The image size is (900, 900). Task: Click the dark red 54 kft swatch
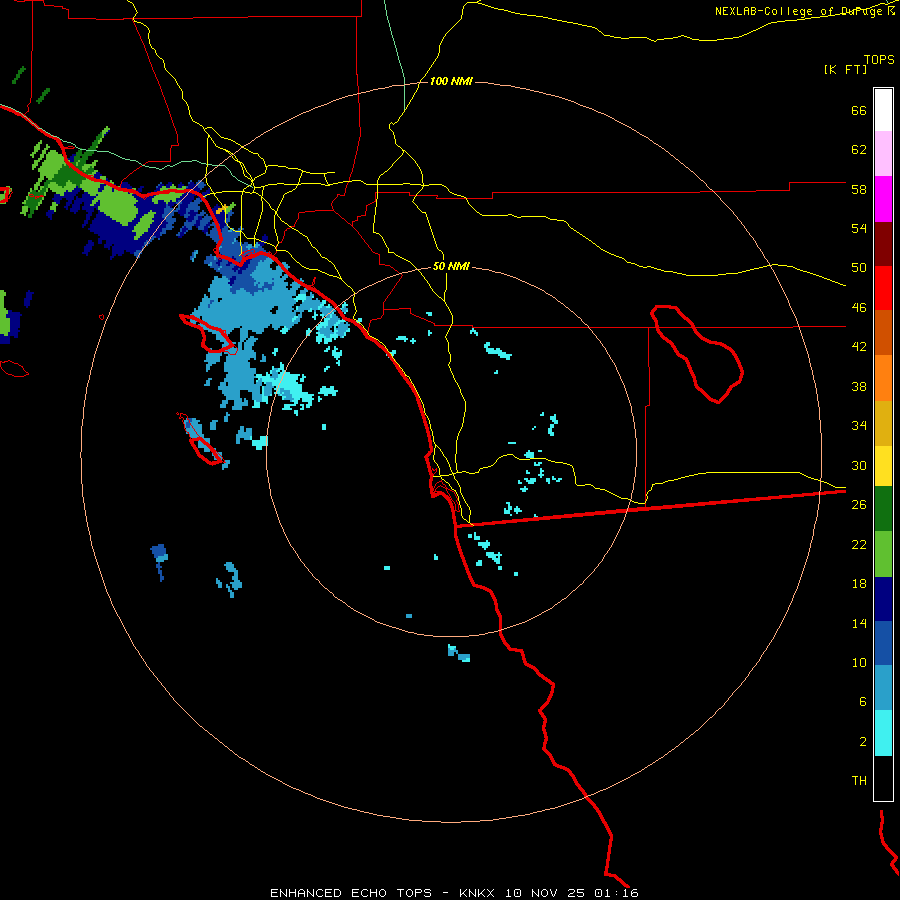point(883,244)
